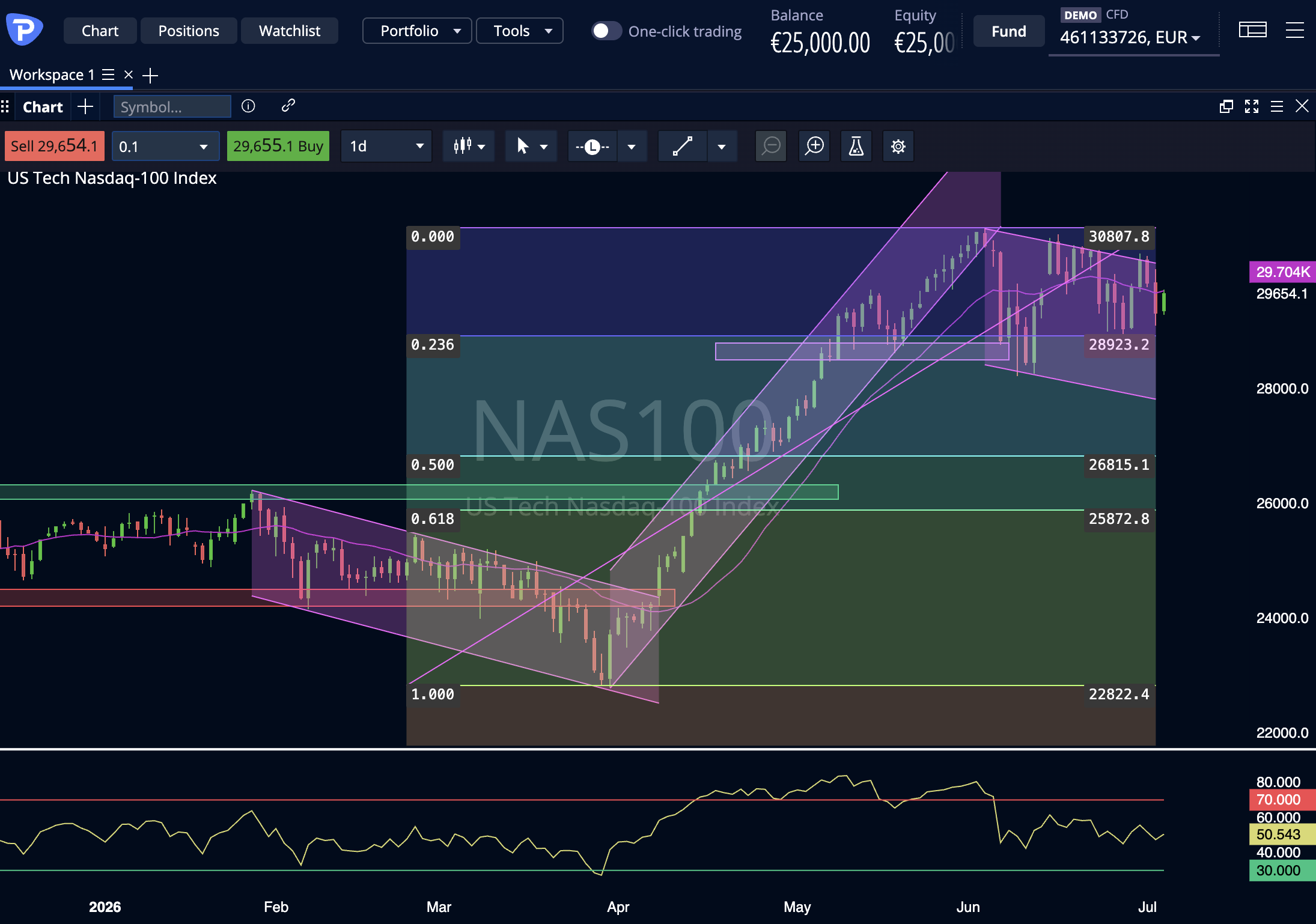Click the zoom out icon
The width and height of the screenshot is (1316, 924).
pos(771,146)
